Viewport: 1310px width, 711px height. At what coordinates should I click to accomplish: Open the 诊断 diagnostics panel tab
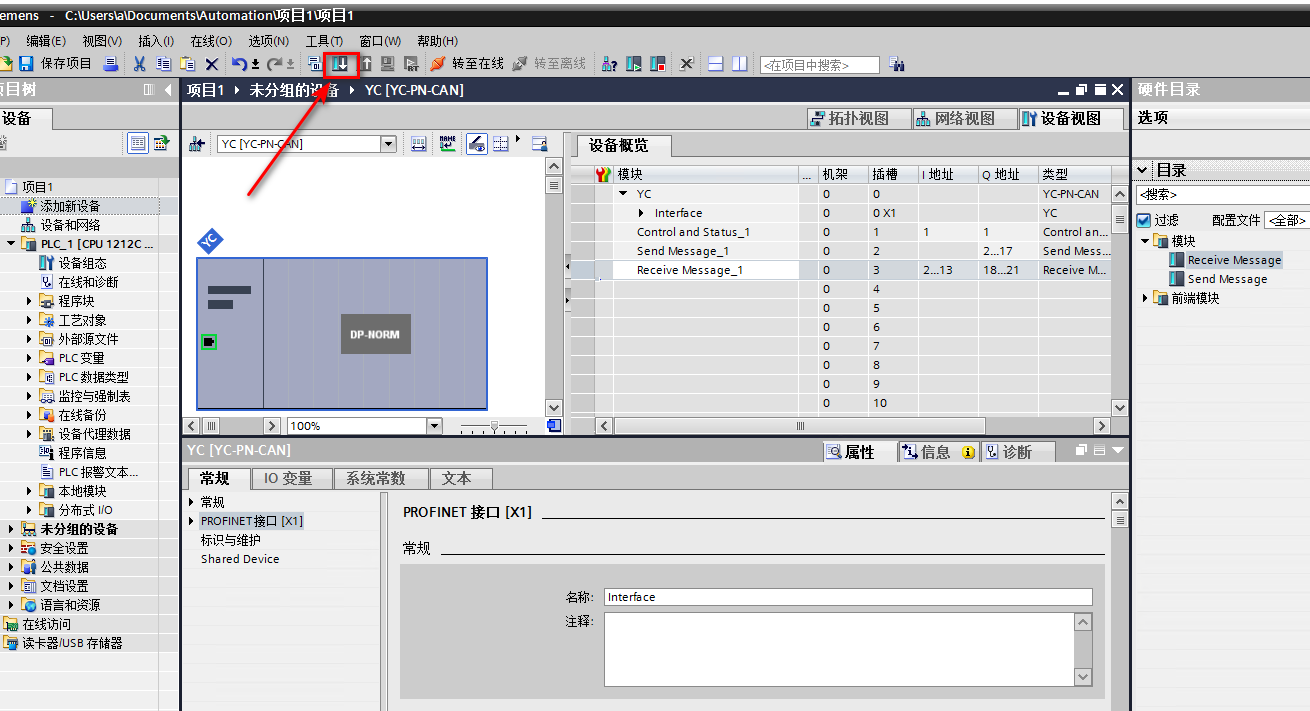point(1018,452)
